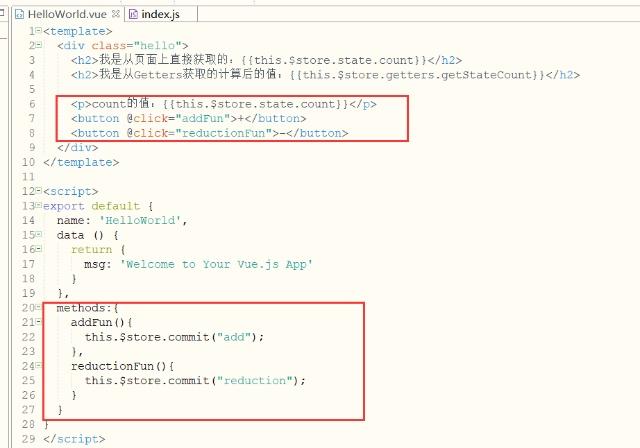Click the closing </script> tag line
The image size is (640, 448).
pos(74,439)
